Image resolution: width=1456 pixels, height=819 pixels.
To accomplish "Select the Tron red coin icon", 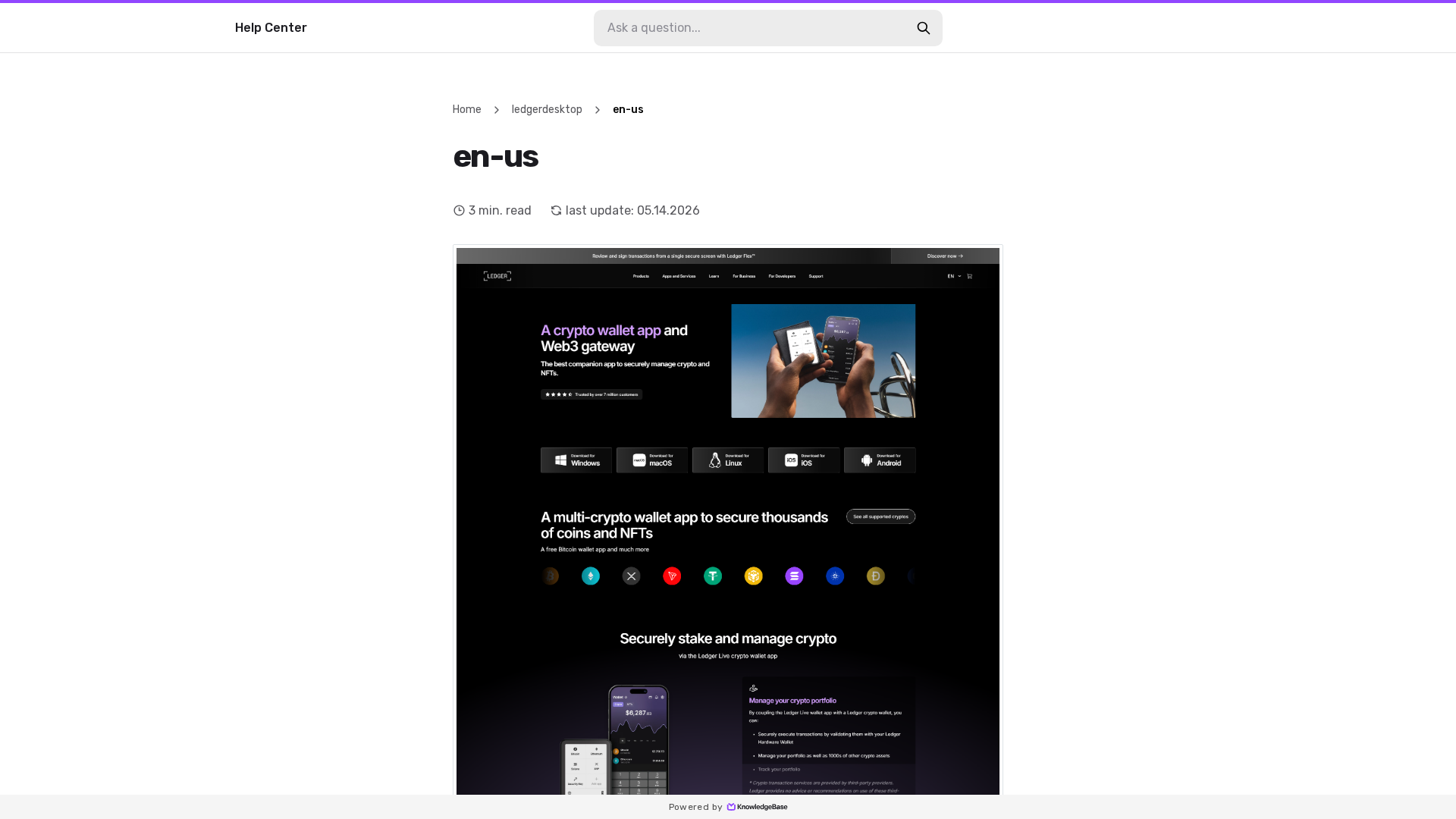I will click(672, 576).
